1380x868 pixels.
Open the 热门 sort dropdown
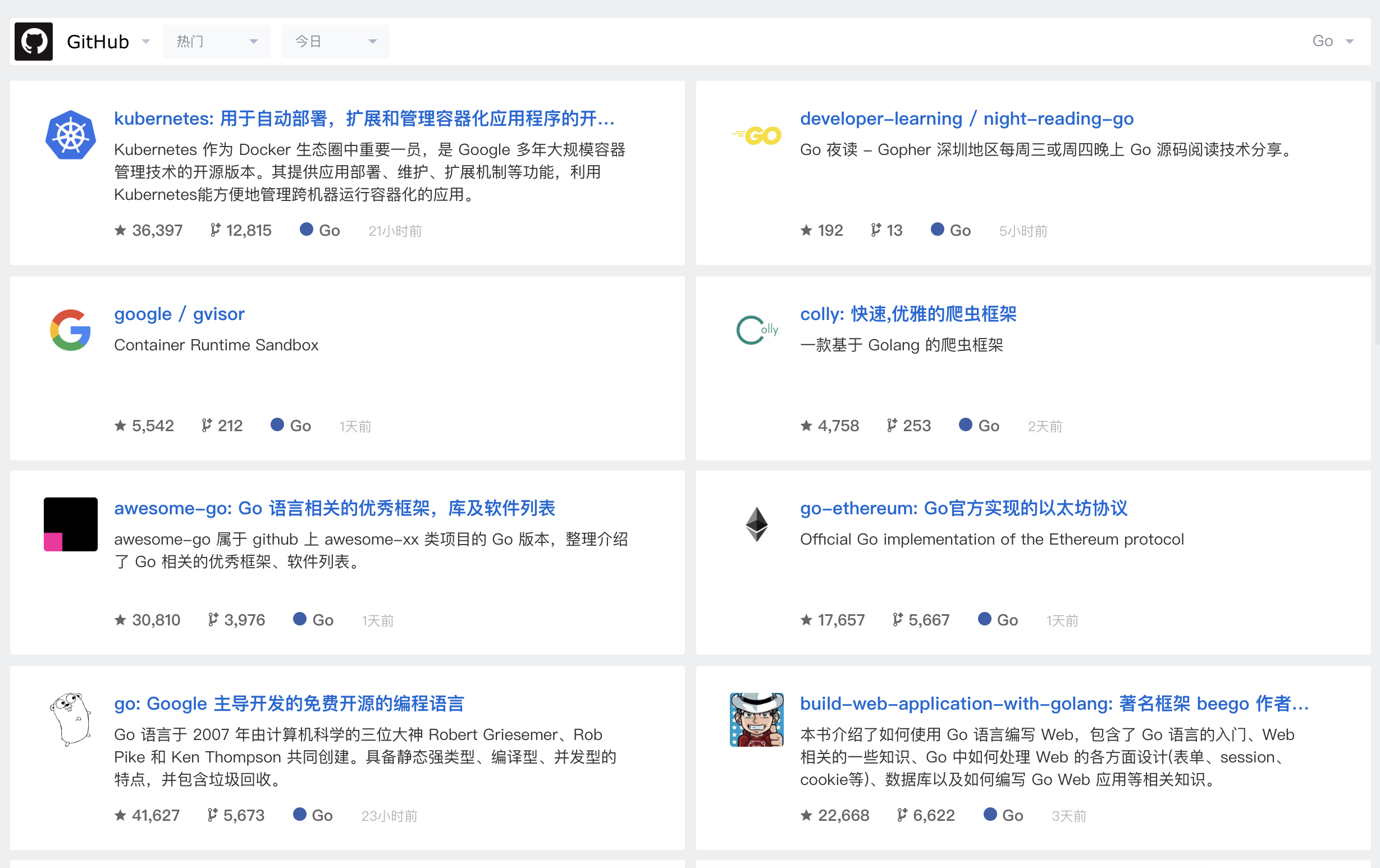pyautogui.click(x=216, y=41)
